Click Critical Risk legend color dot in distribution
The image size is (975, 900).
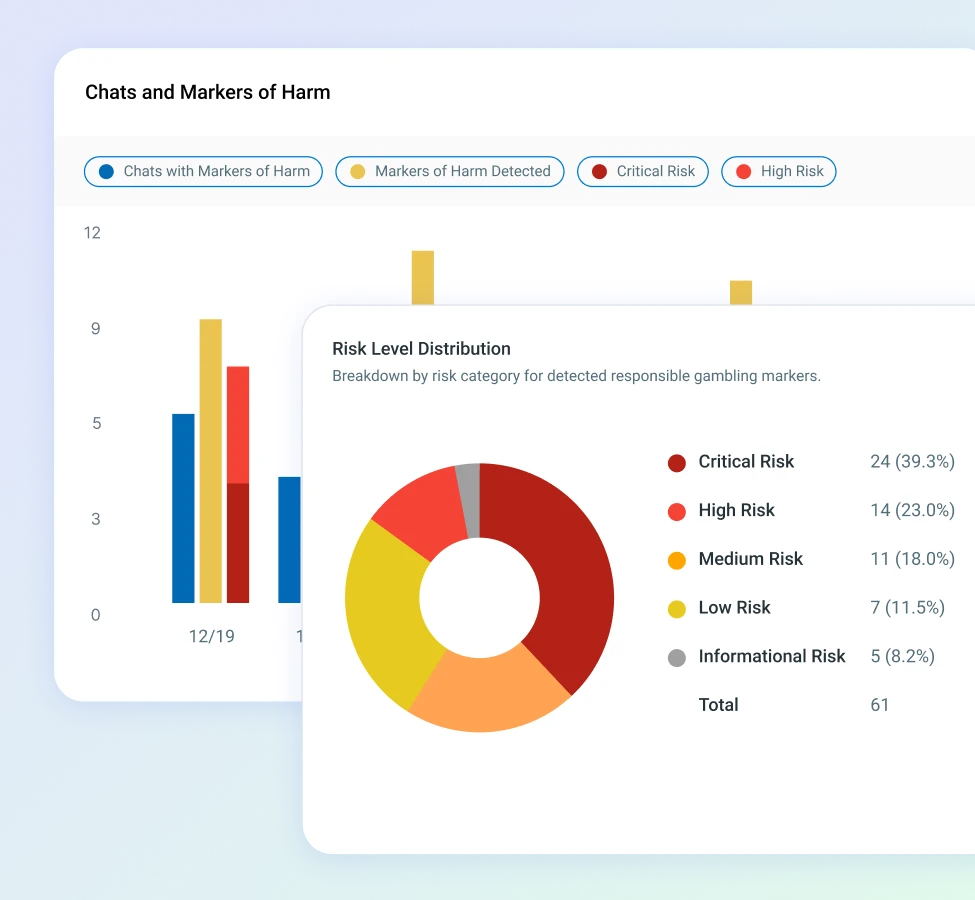(677, 463)
